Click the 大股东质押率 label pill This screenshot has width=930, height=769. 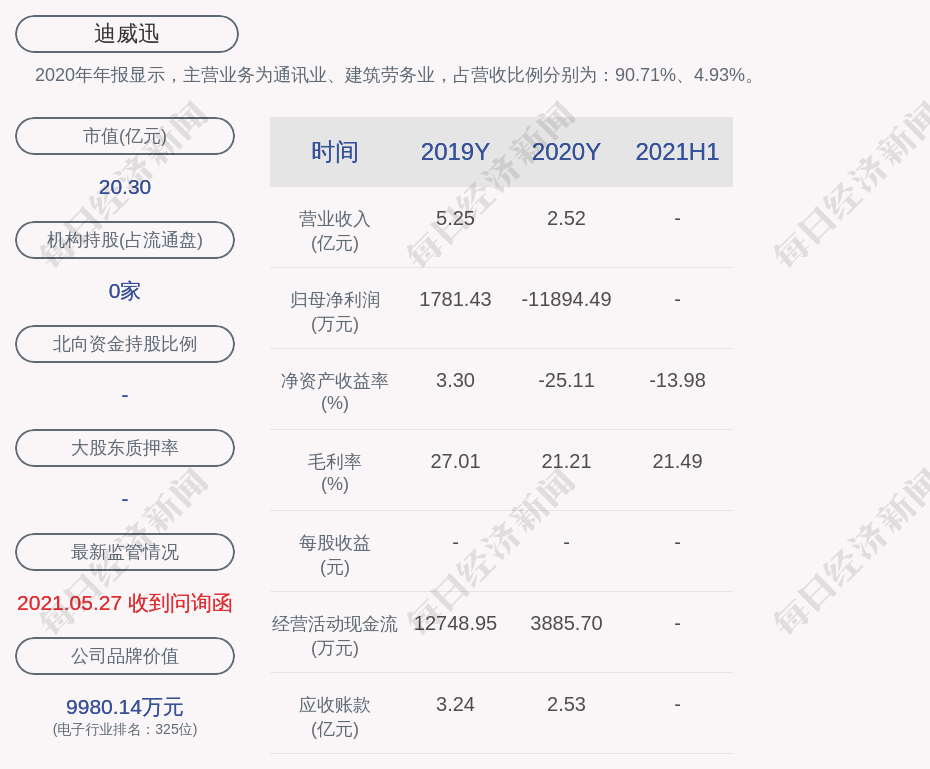coord(125,448)
